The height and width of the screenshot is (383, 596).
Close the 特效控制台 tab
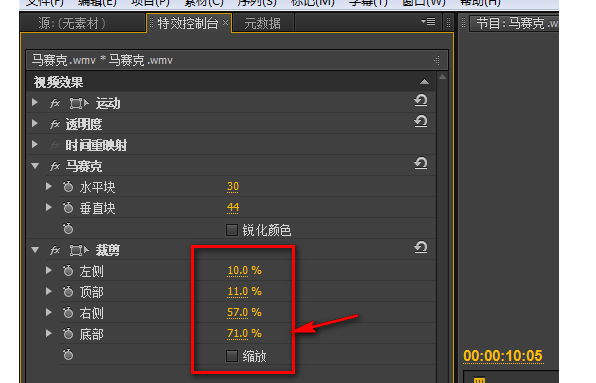pyautogui.click(x=225, y=22)
